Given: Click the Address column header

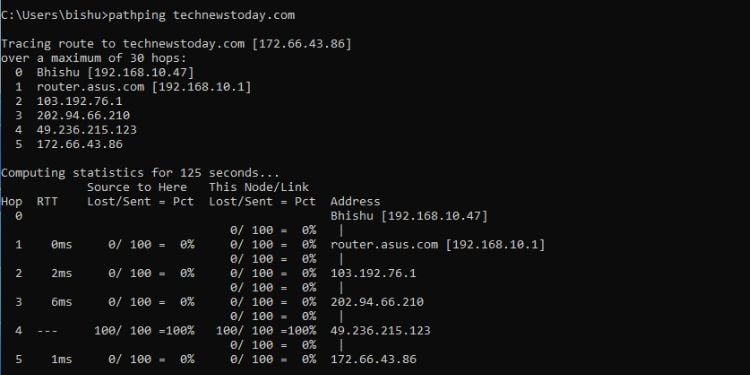Looking at the screenshot, I should (x=355, y=201).
